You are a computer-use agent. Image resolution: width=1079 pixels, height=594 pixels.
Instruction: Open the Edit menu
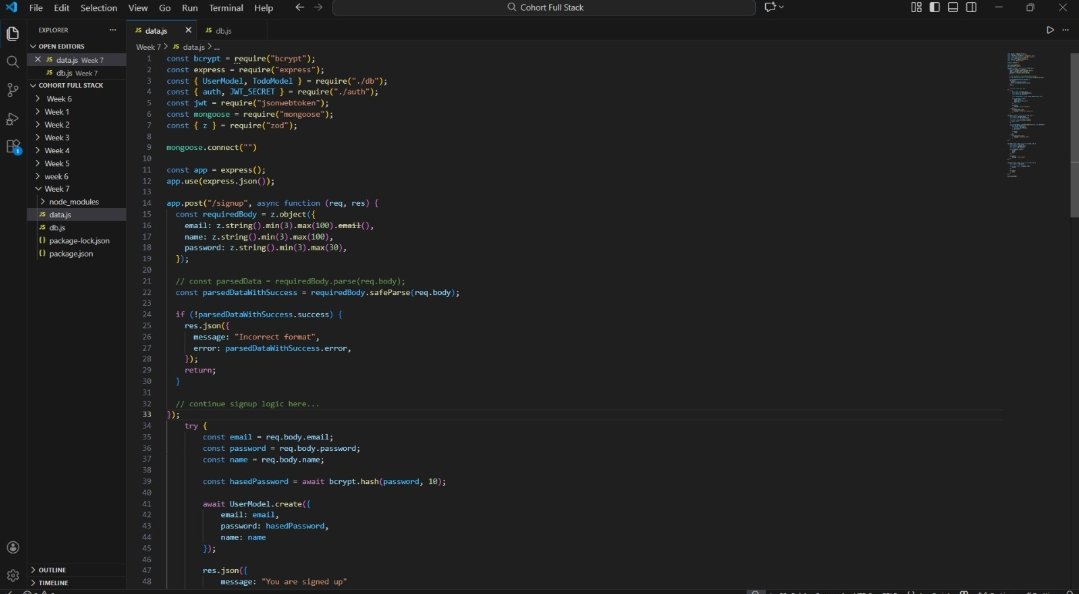(x=61, y=8)
